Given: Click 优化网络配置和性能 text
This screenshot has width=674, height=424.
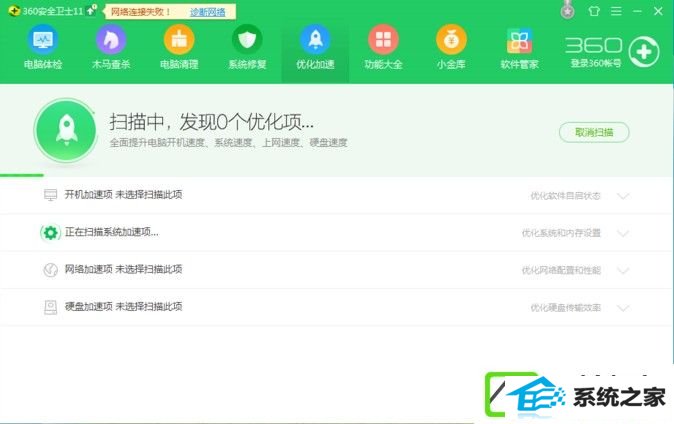Looking at the screenshot, I should click(561, 270).
